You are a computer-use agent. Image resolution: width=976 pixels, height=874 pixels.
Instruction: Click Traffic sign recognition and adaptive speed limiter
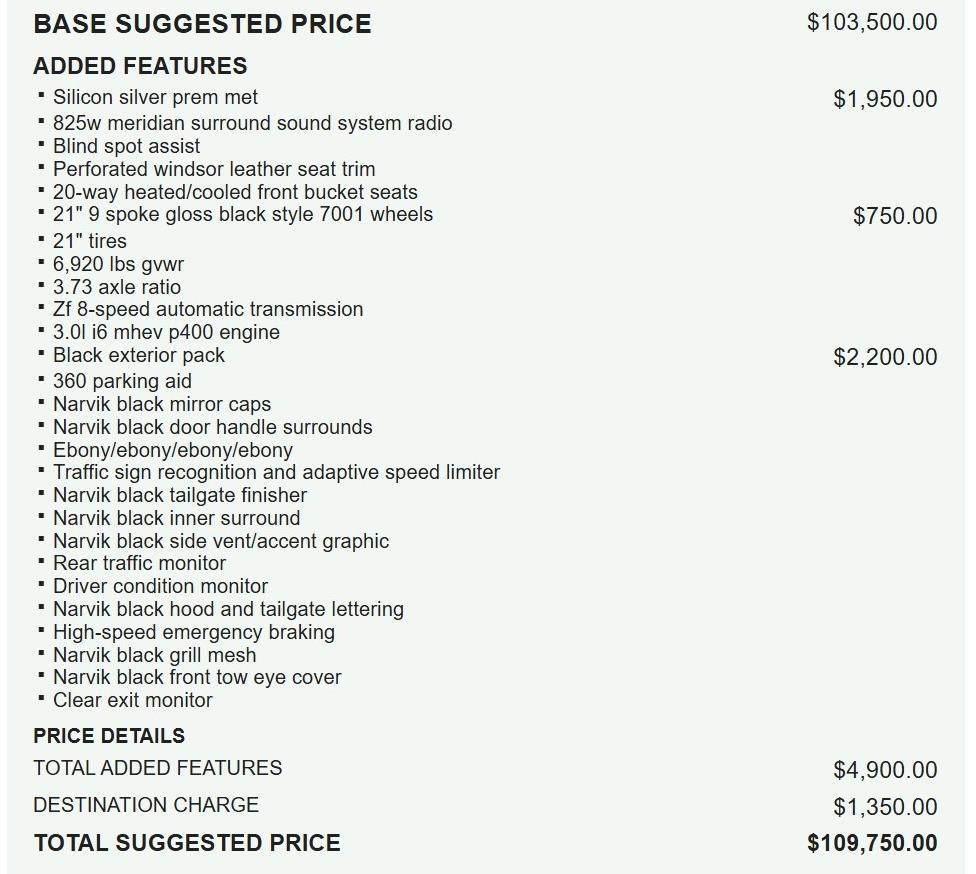pos(276,472)
